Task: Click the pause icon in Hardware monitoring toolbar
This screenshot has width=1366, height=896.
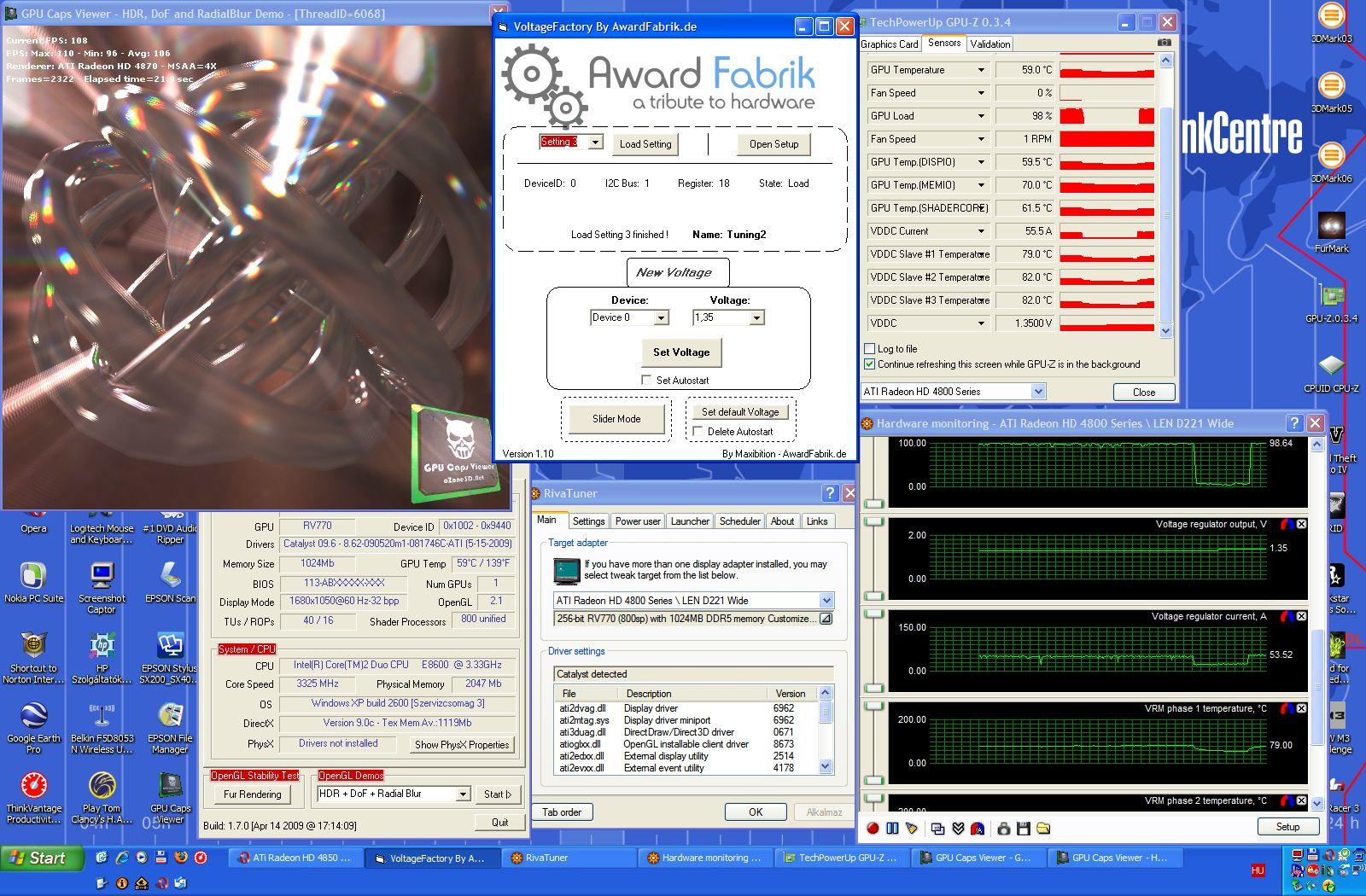Action: [892, 828]
